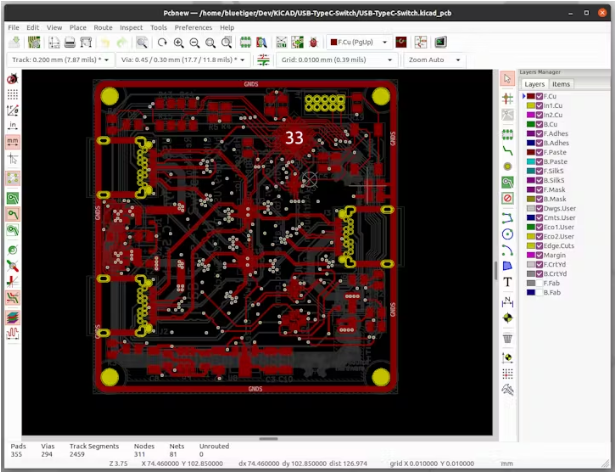This screenshot has width=616, height=472.
Task: Disable the Edge.Cuts layer checkbox
Action: click(539, 246)
